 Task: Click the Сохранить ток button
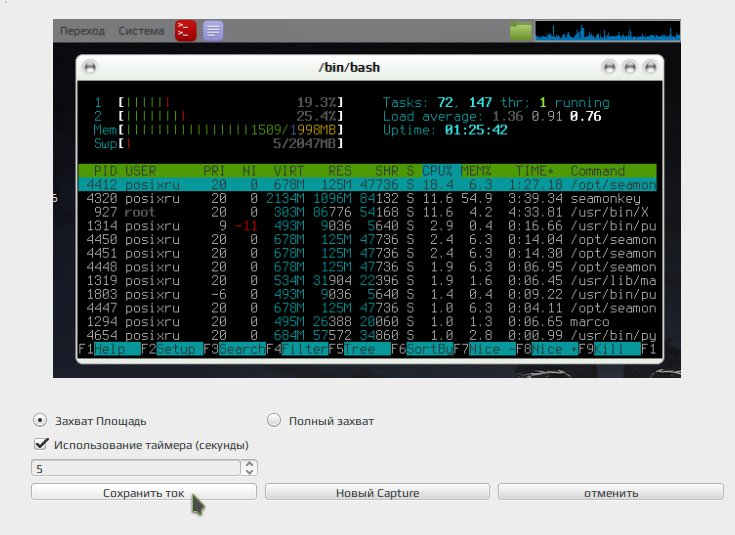coord(144,493)
